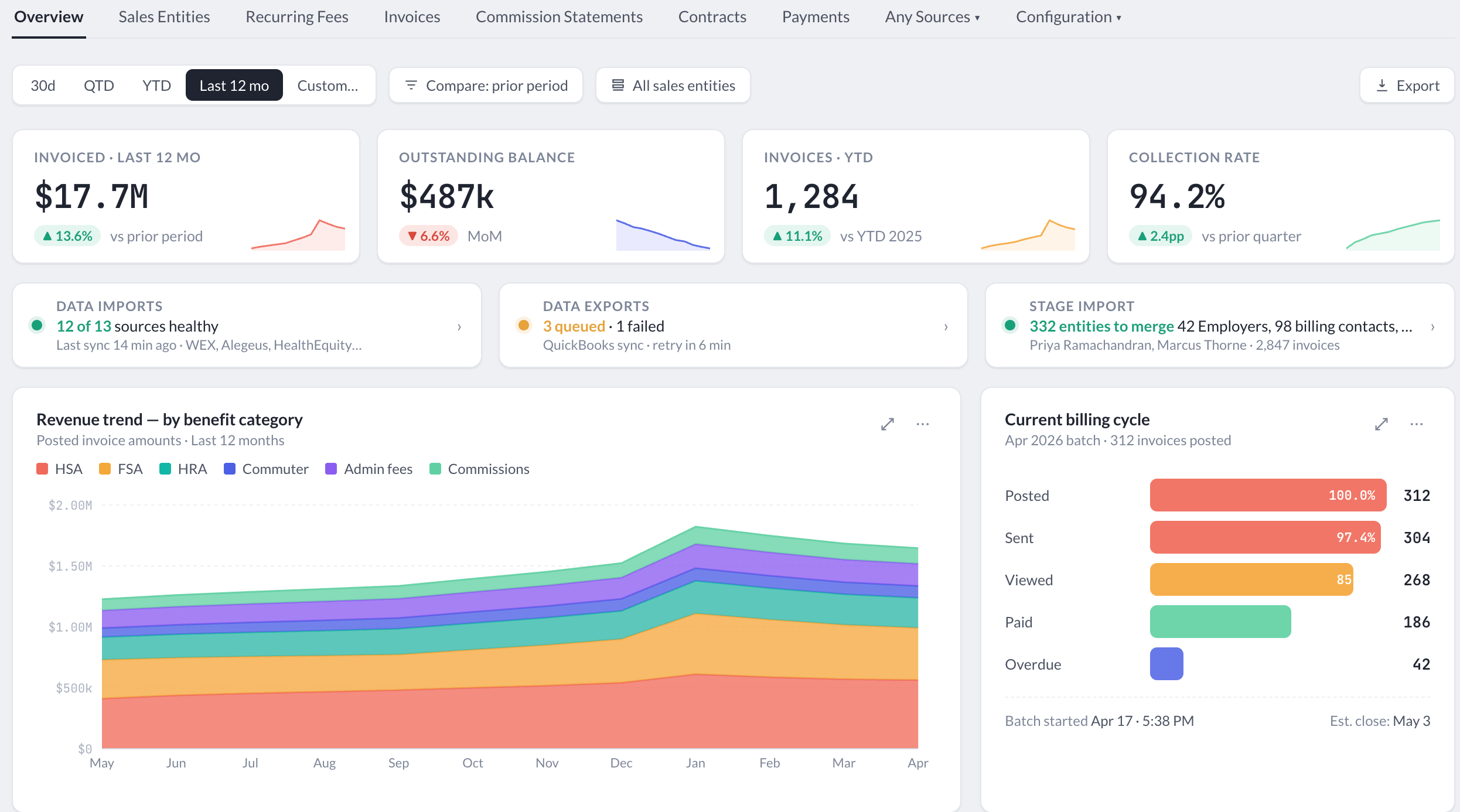Image resolution: width=1460 pixels, height=812 pixels.
Task: Click the blue Overdue bar
Action: click(1166, 664)
